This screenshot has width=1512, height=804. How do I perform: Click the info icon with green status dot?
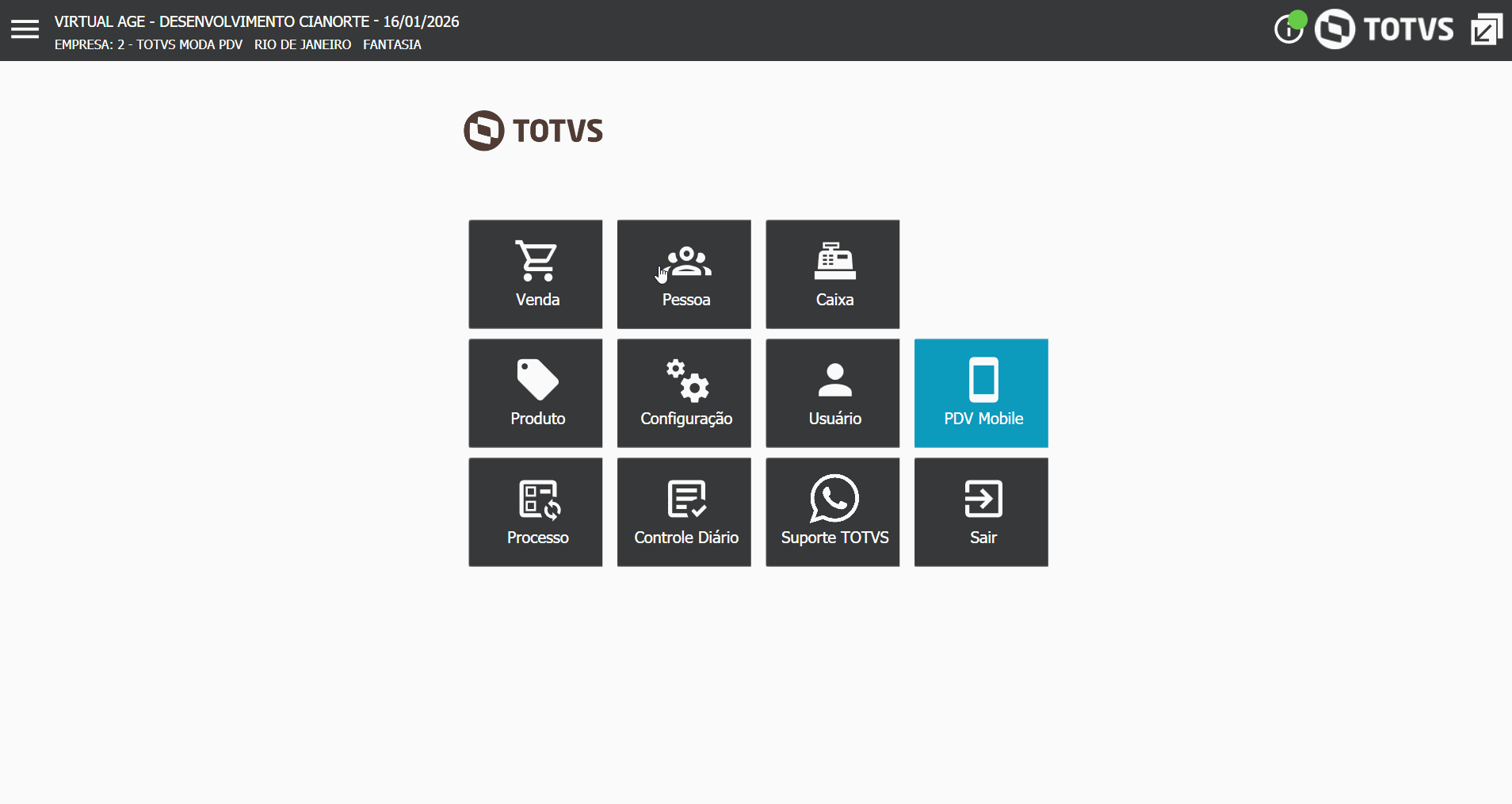click(1289, 29)
